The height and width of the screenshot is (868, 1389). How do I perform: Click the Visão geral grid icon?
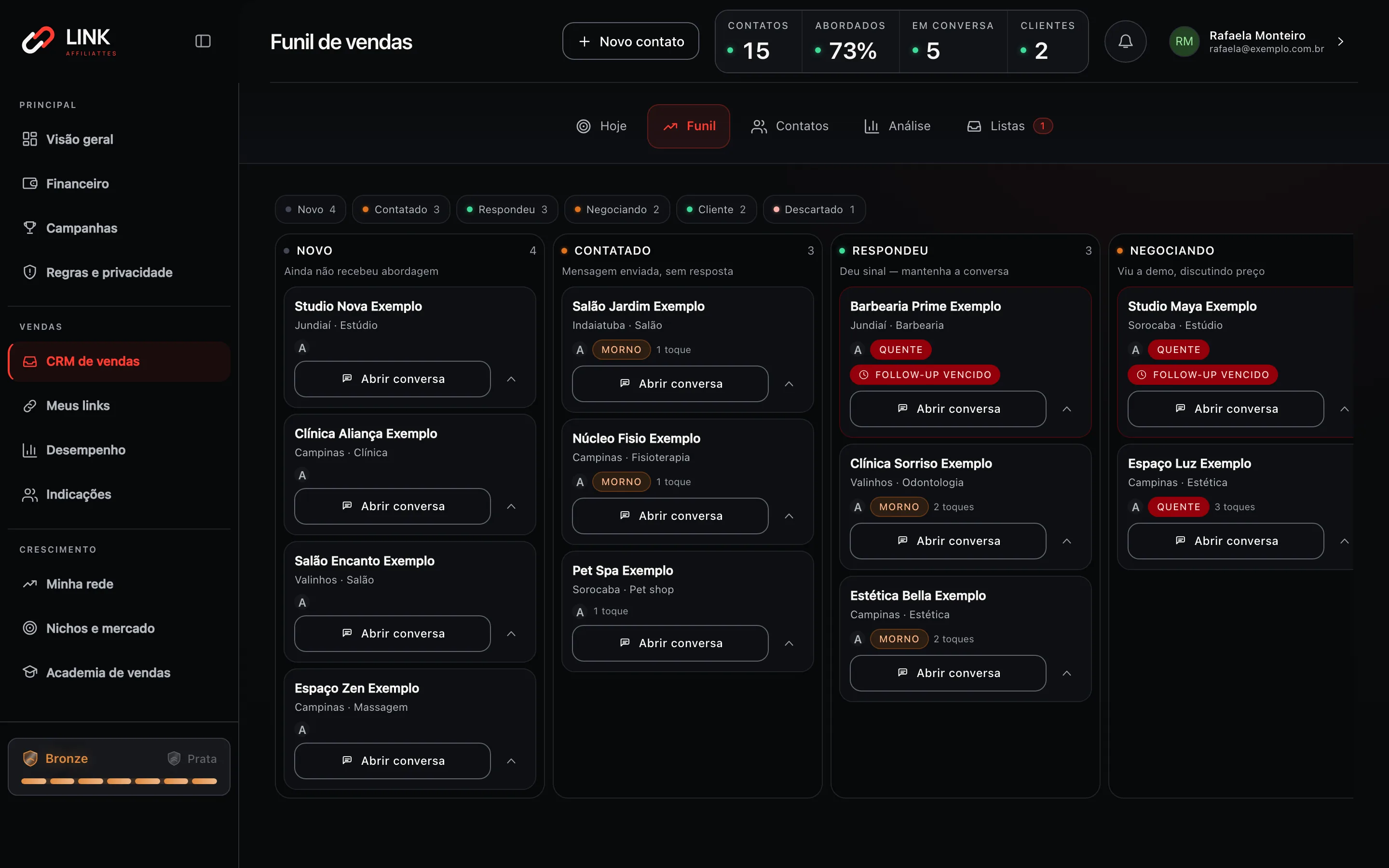30,139
